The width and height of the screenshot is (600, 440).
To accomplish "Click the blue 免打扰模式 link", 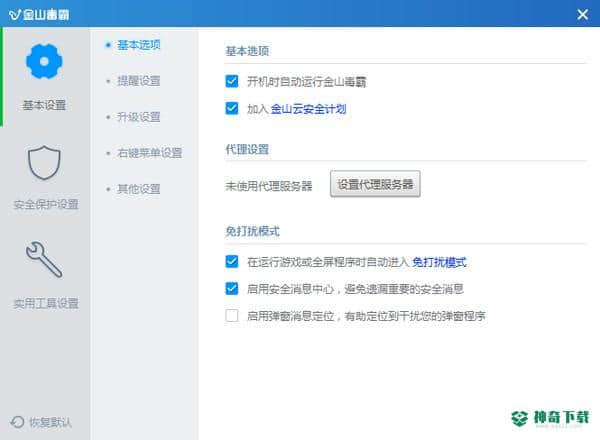I will 439,262.
